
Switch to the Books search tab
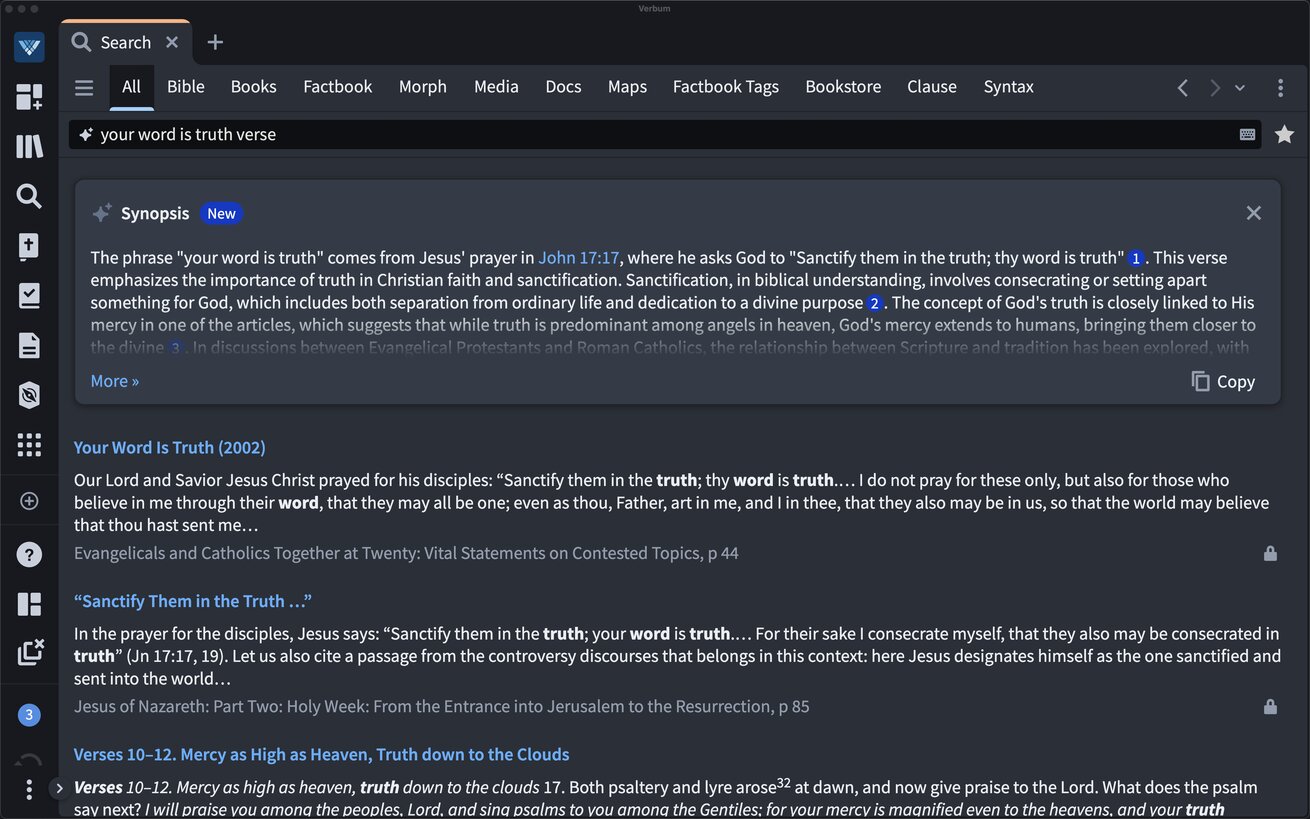(x=254, y=87)
